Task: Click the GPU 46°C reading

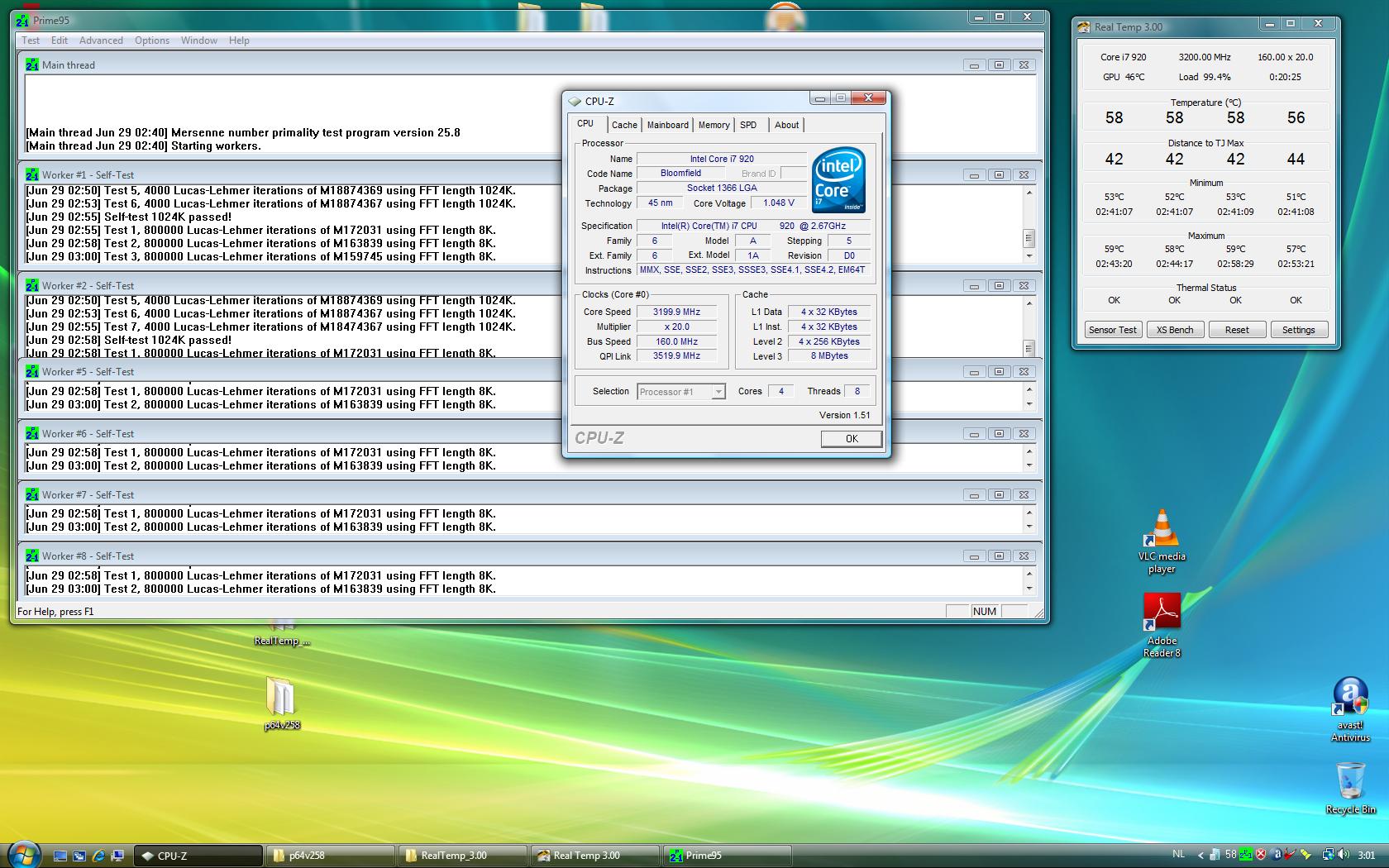Action: click(1124, 77)
